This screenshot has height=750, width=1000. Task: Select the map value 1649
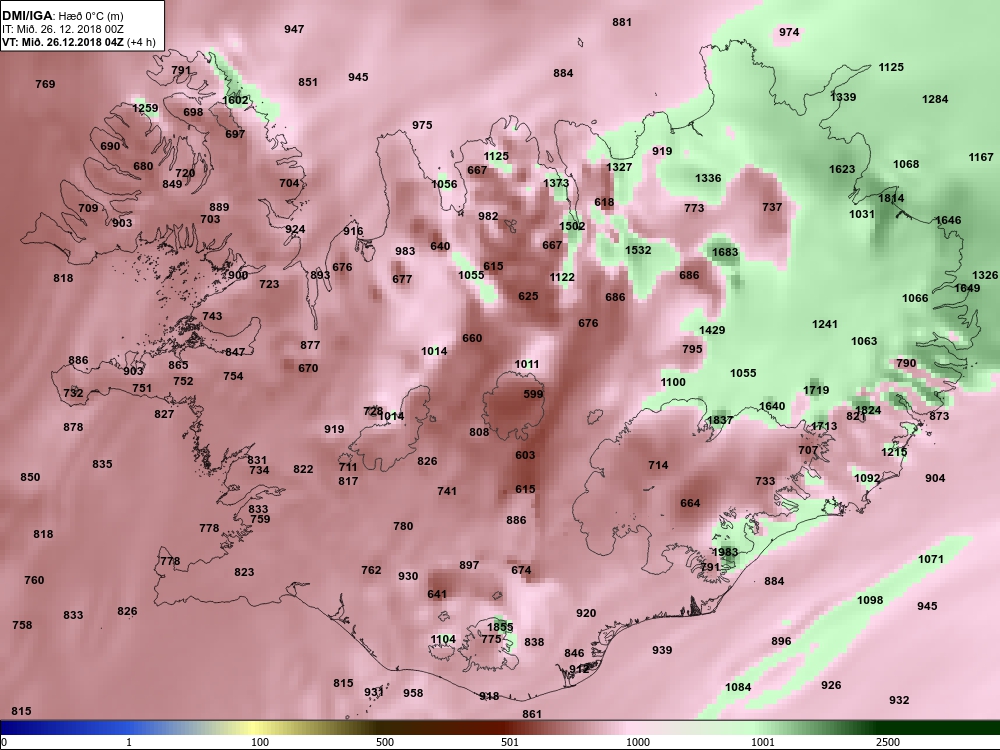967,288
